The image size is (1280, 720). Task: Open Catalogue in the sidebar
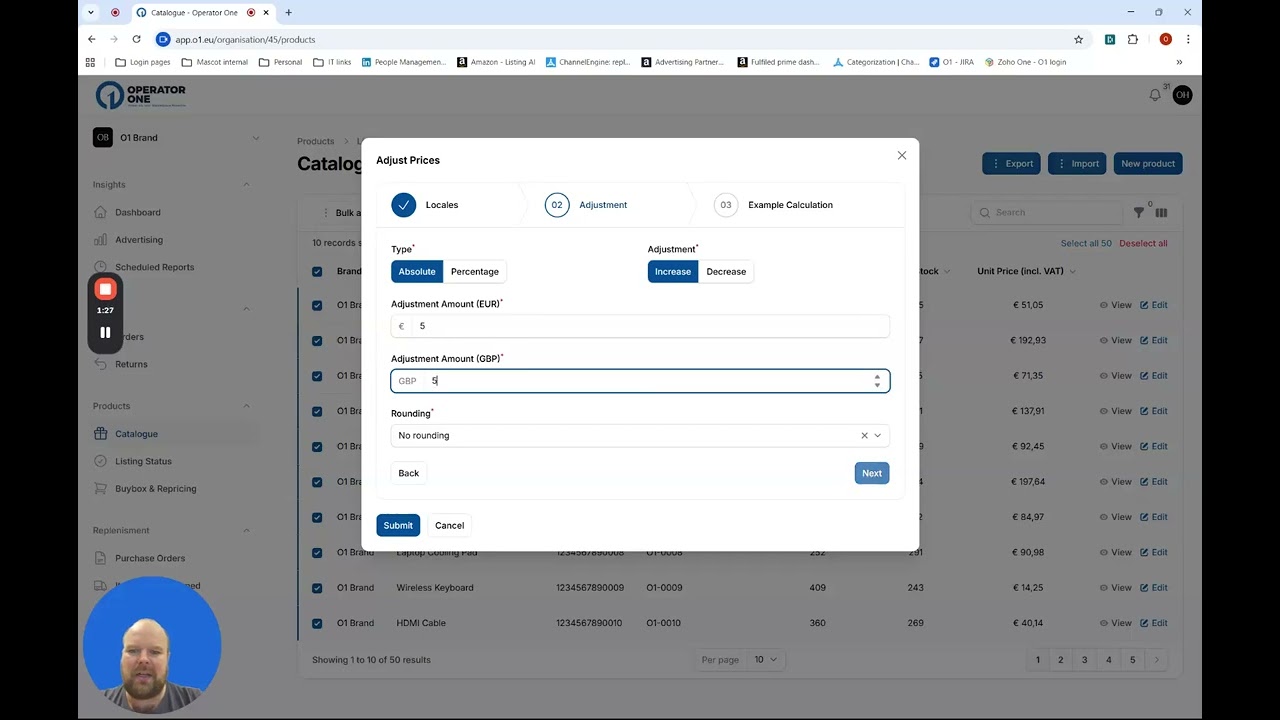click(136, 434)
